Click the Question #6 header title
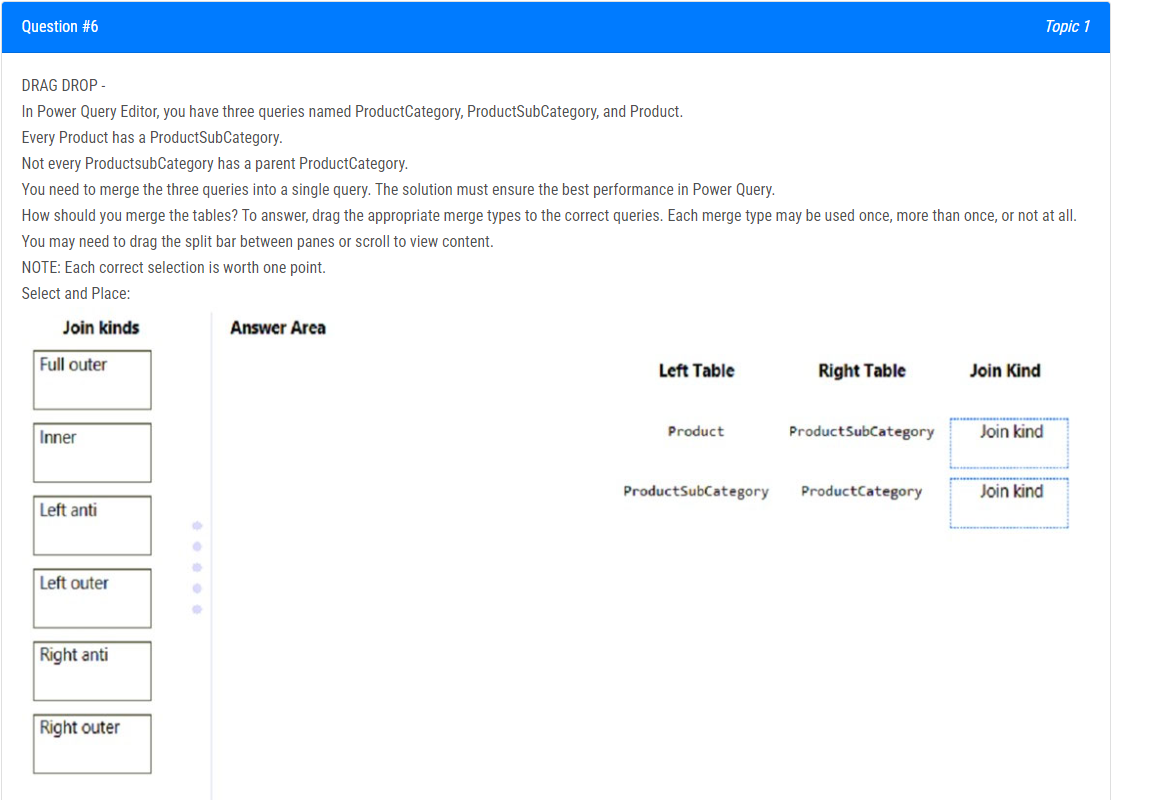This screenshot has width=1149, height=800. click(x=60, y=27)
